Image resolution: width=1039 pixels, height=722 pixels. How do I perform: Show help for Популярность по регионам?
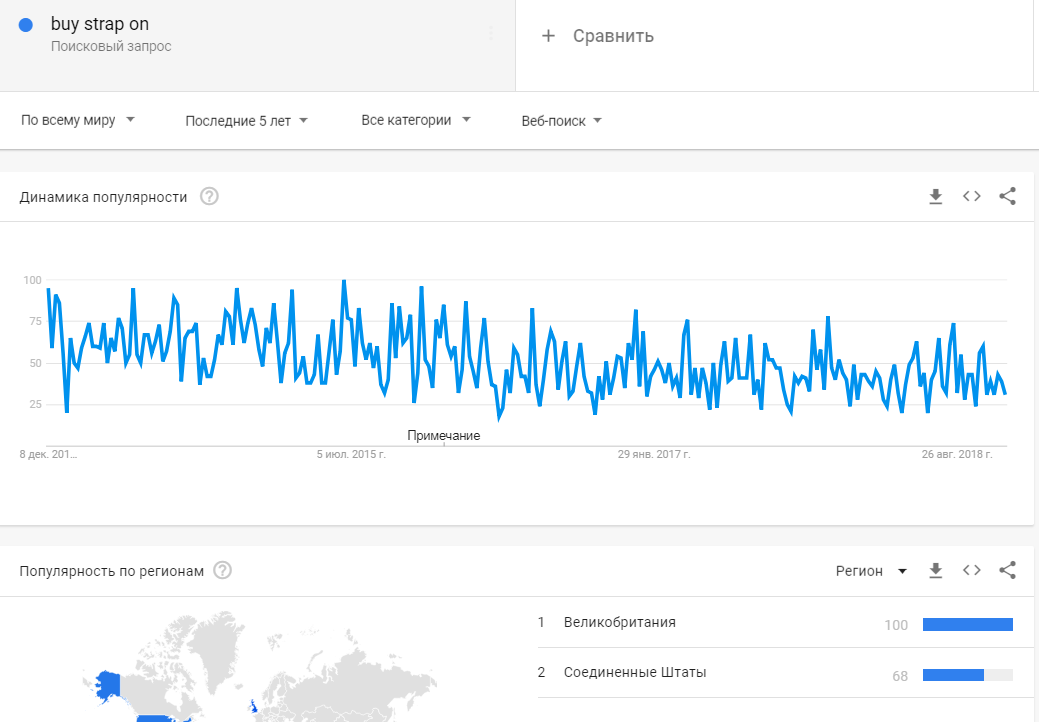point(223,570)
